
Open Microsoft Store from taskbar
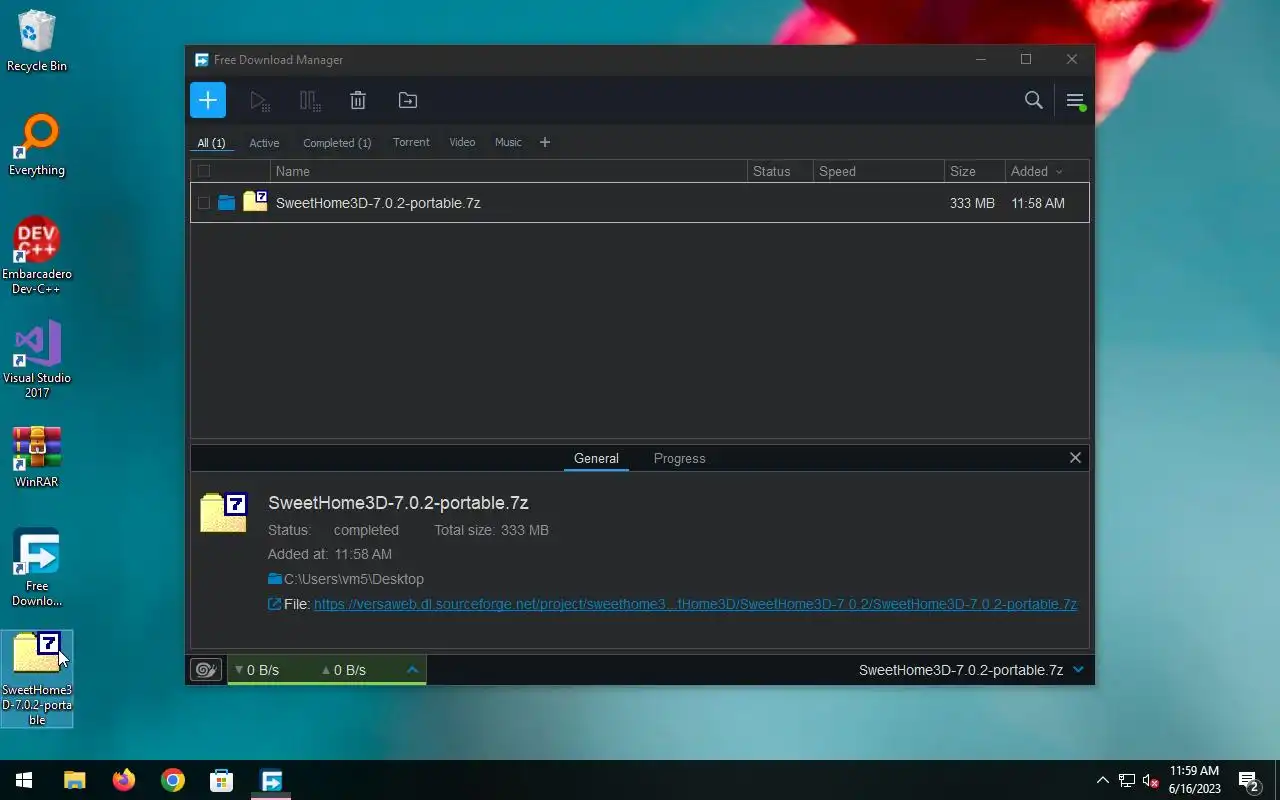pyautogui.click(x=221, y=780)
